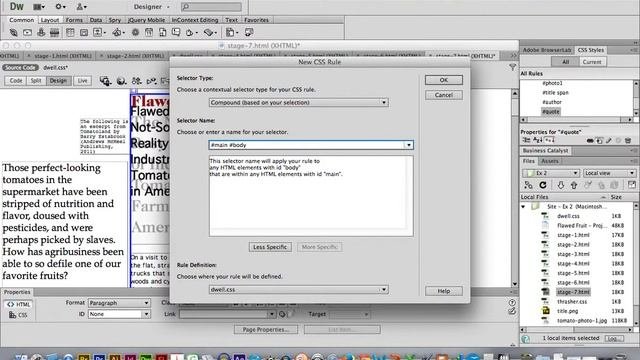Click the Comment icon in Insert bar

point(176,32)
